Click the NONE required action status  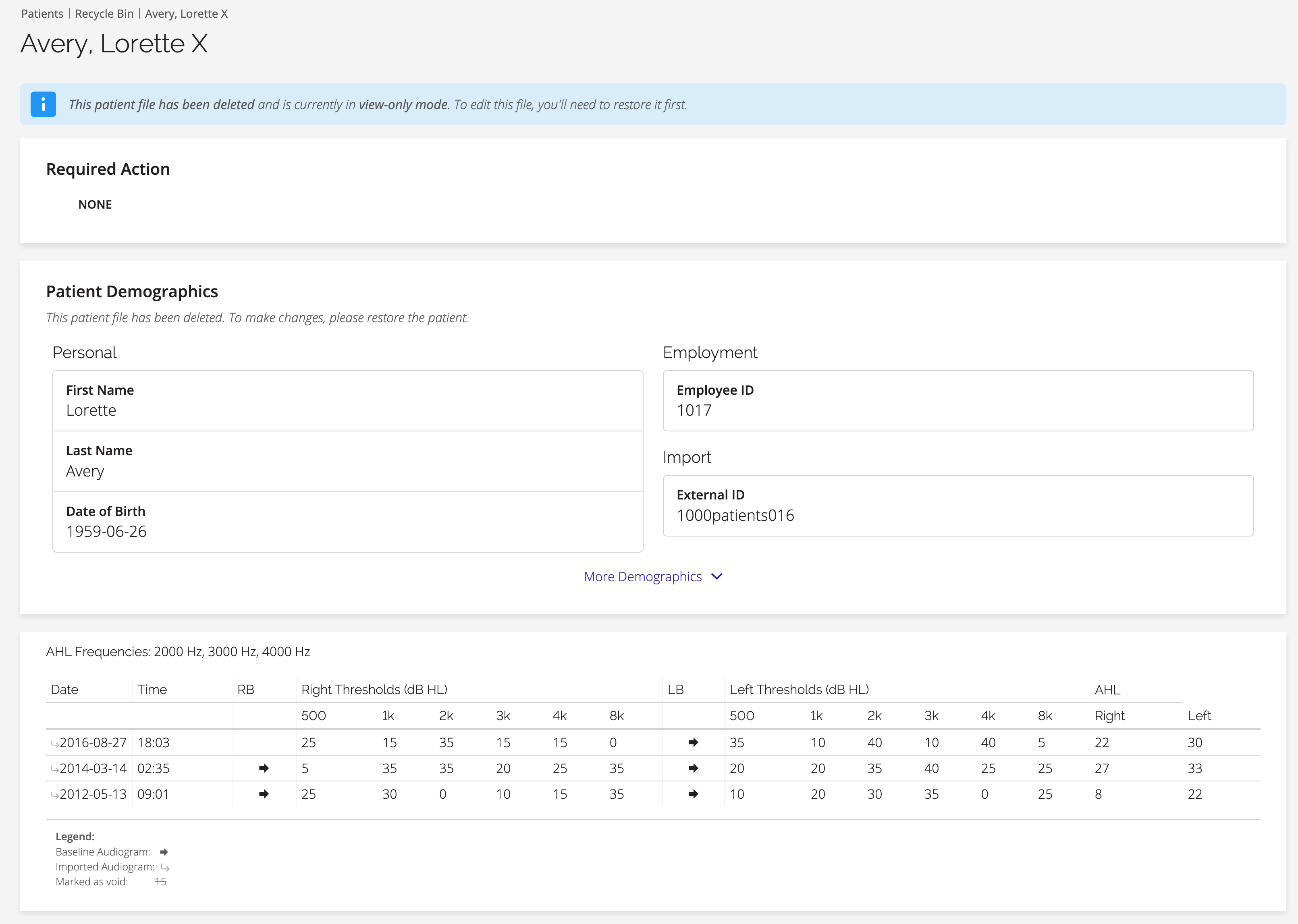point(95,204)
